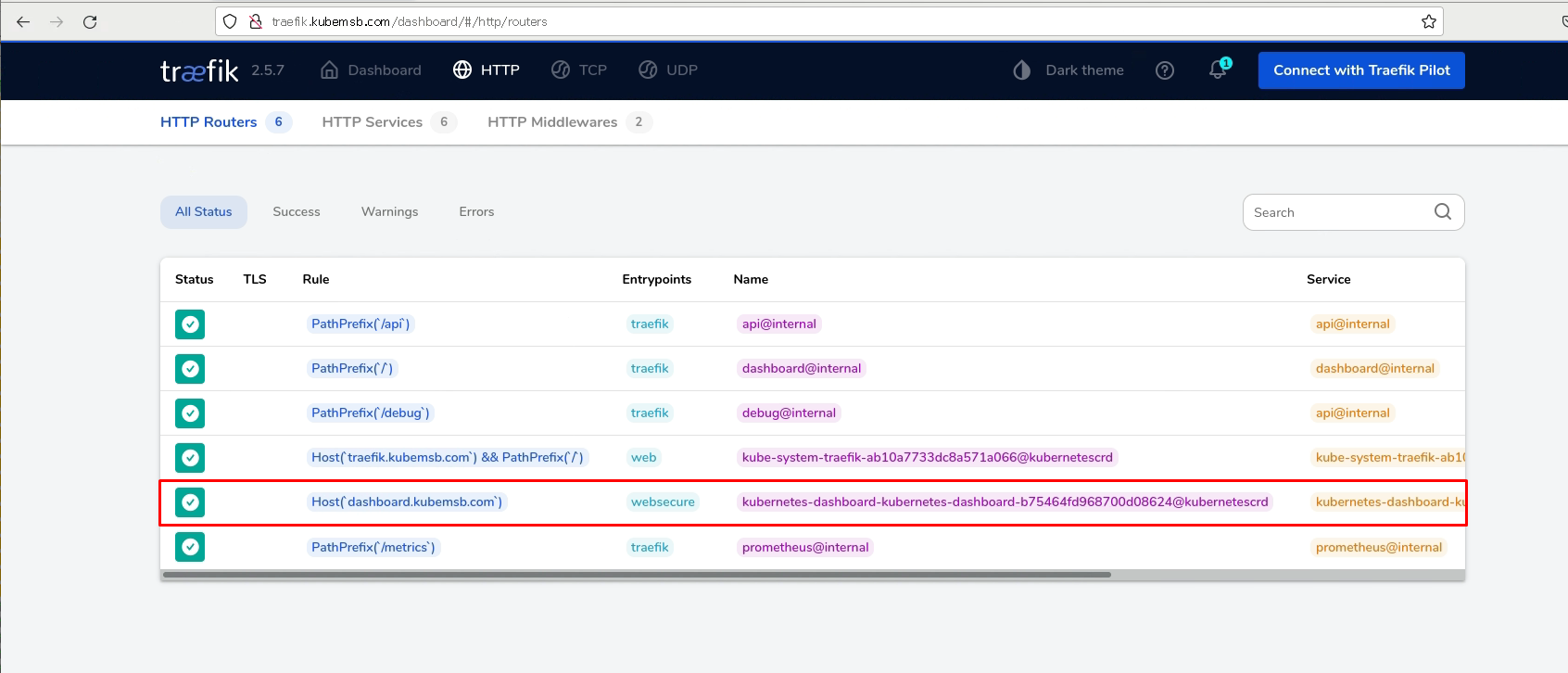Click status icon of api@internal router

coord(190,324)
